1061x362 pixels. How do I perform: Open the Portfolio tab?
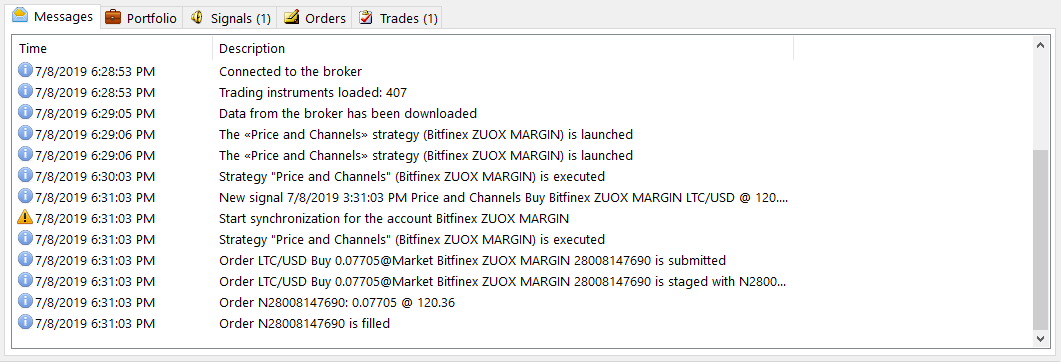pyautogui.click(x=142, y=18)
